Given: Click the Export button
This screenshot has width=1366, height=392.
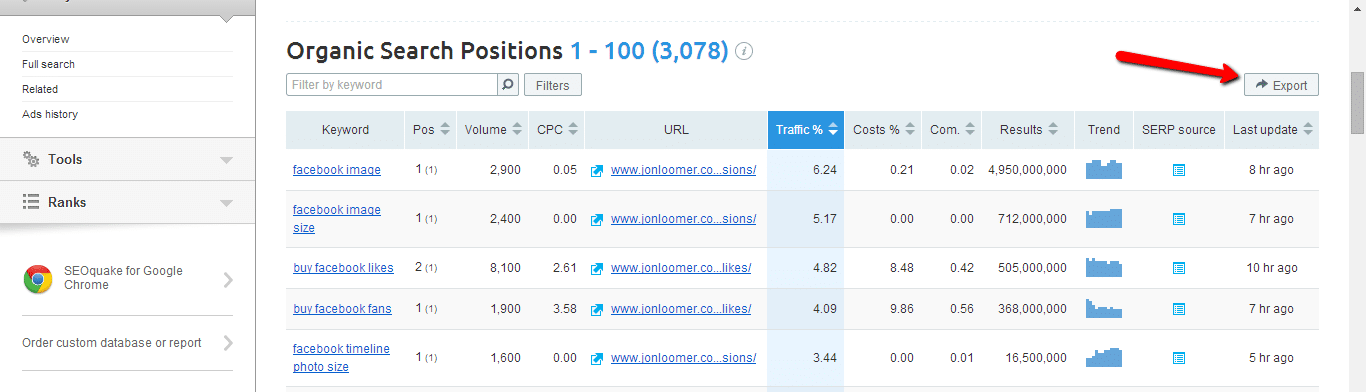Looking at the screenshot, I should pyautogui.click(x=1281, y=85).
